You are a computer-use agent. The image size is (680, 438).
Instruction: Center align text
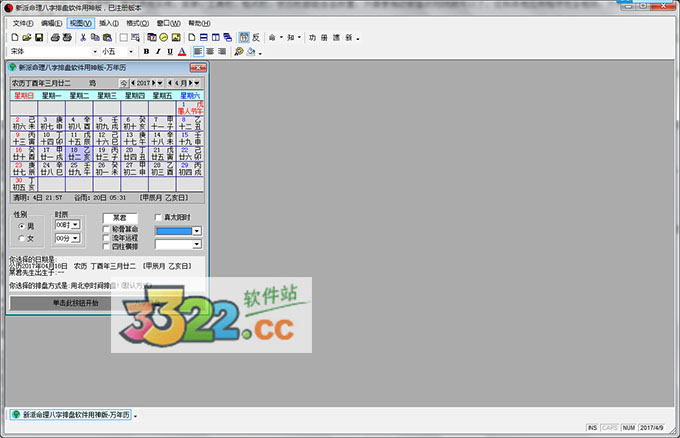(x=210, y=52)
